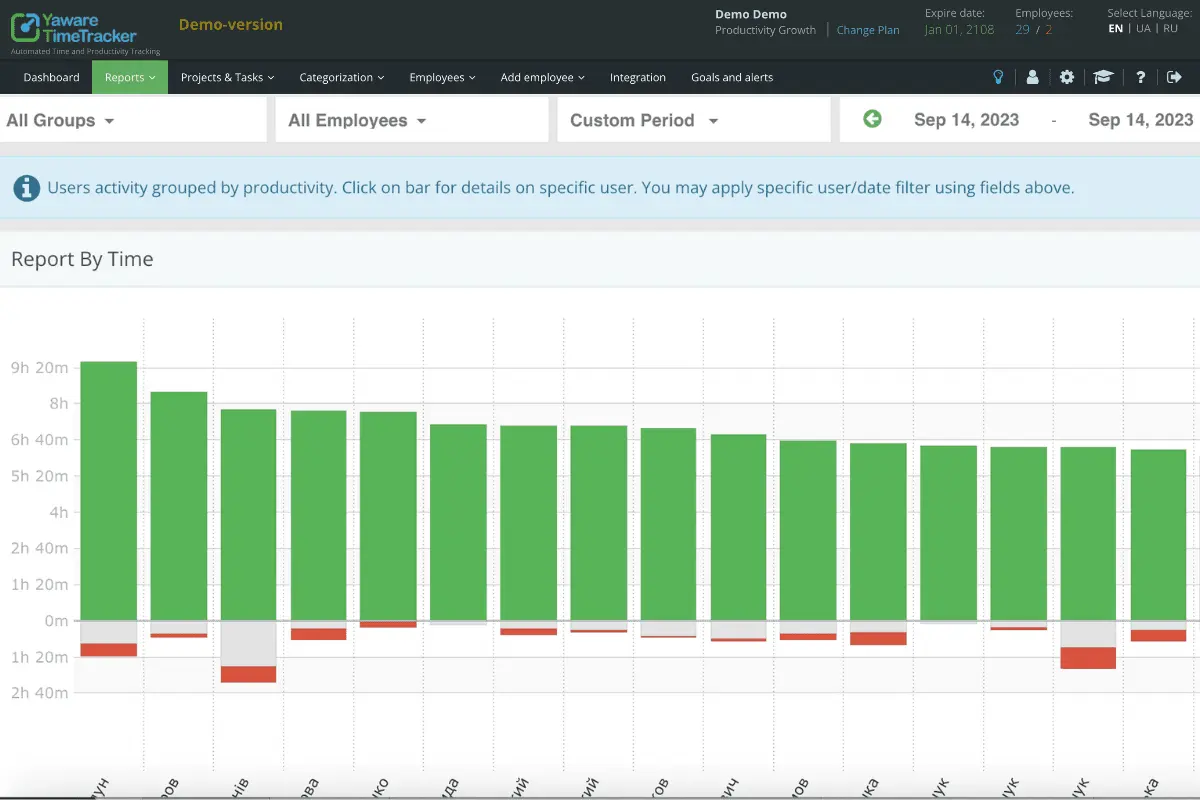Go to Goals and alerts page
This screenshot has height=800, width=1200.
tap(732, 77)
